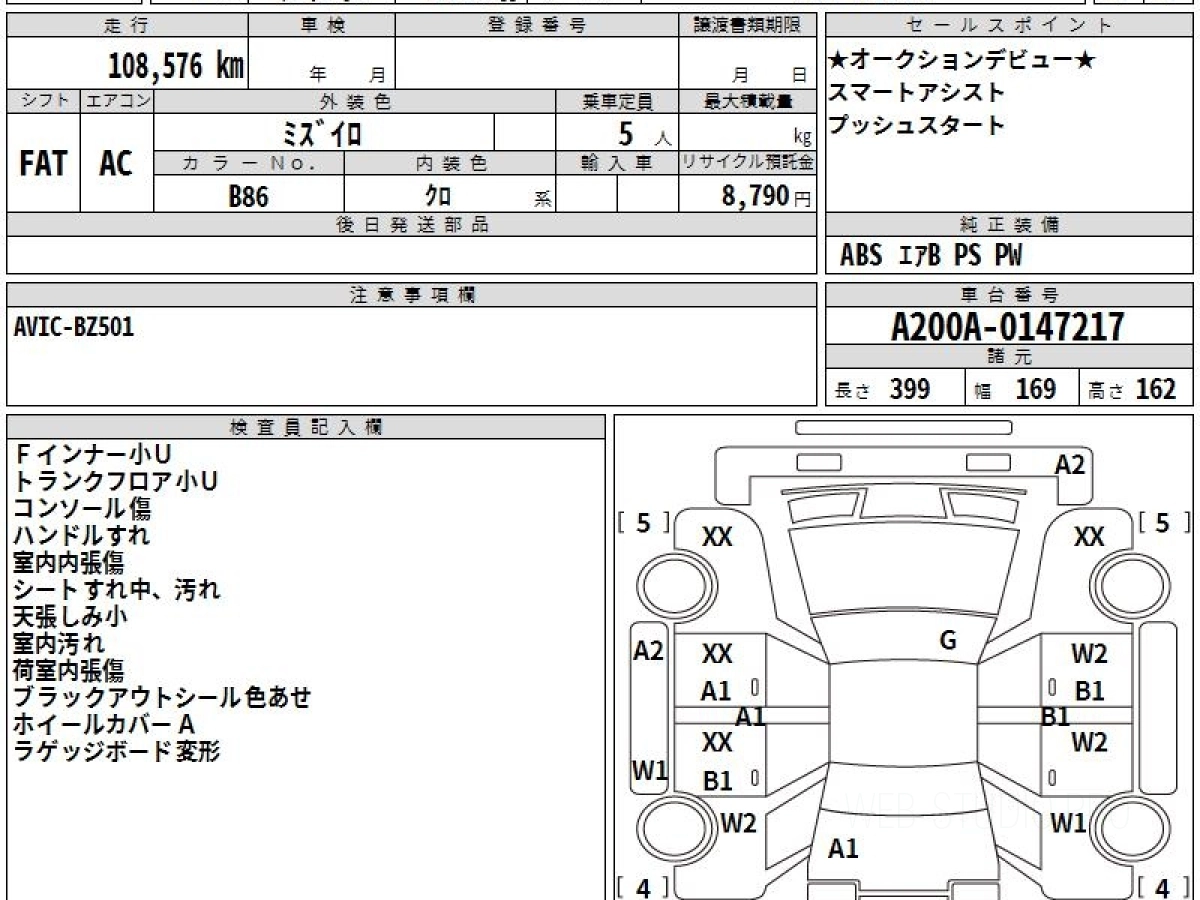Select inspector note ハンドルすれ
The image size is (1200, 900).
pos(82,536)
